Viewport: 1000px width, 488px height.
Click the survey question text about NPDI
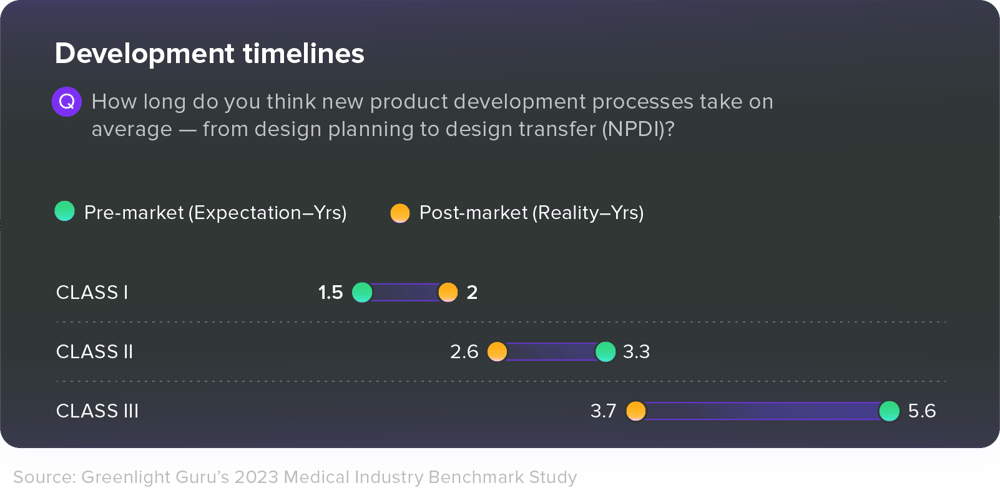point(432,115)
